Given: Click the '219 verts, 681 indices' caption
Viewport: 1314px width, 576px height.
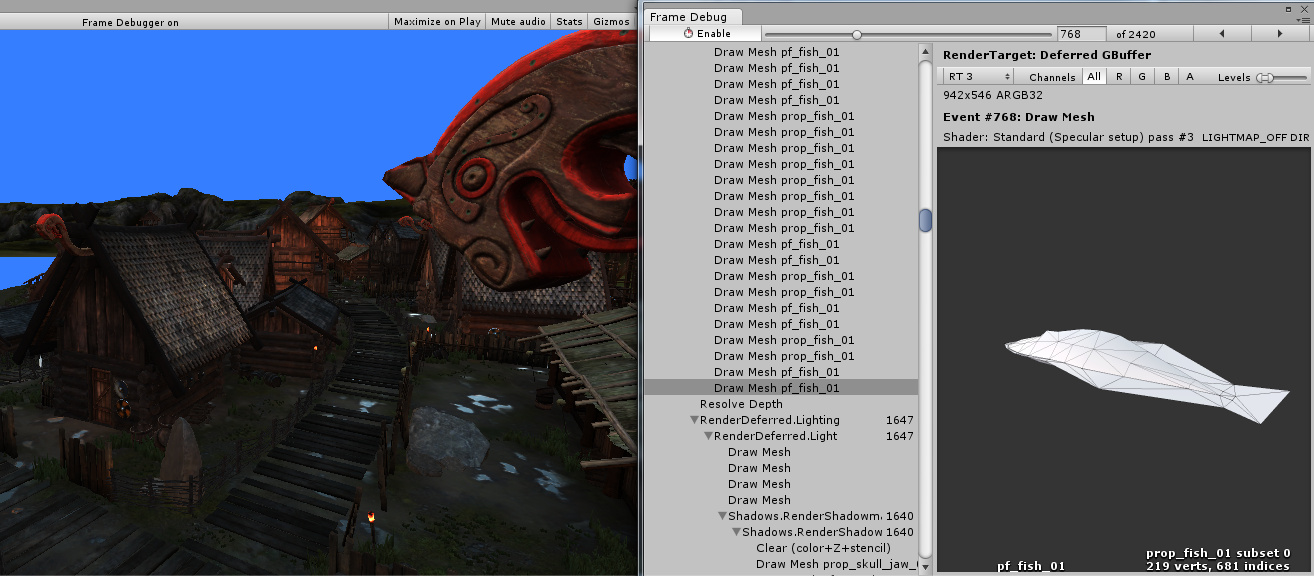Looking at the screenshot, I should coord(1218,566).
